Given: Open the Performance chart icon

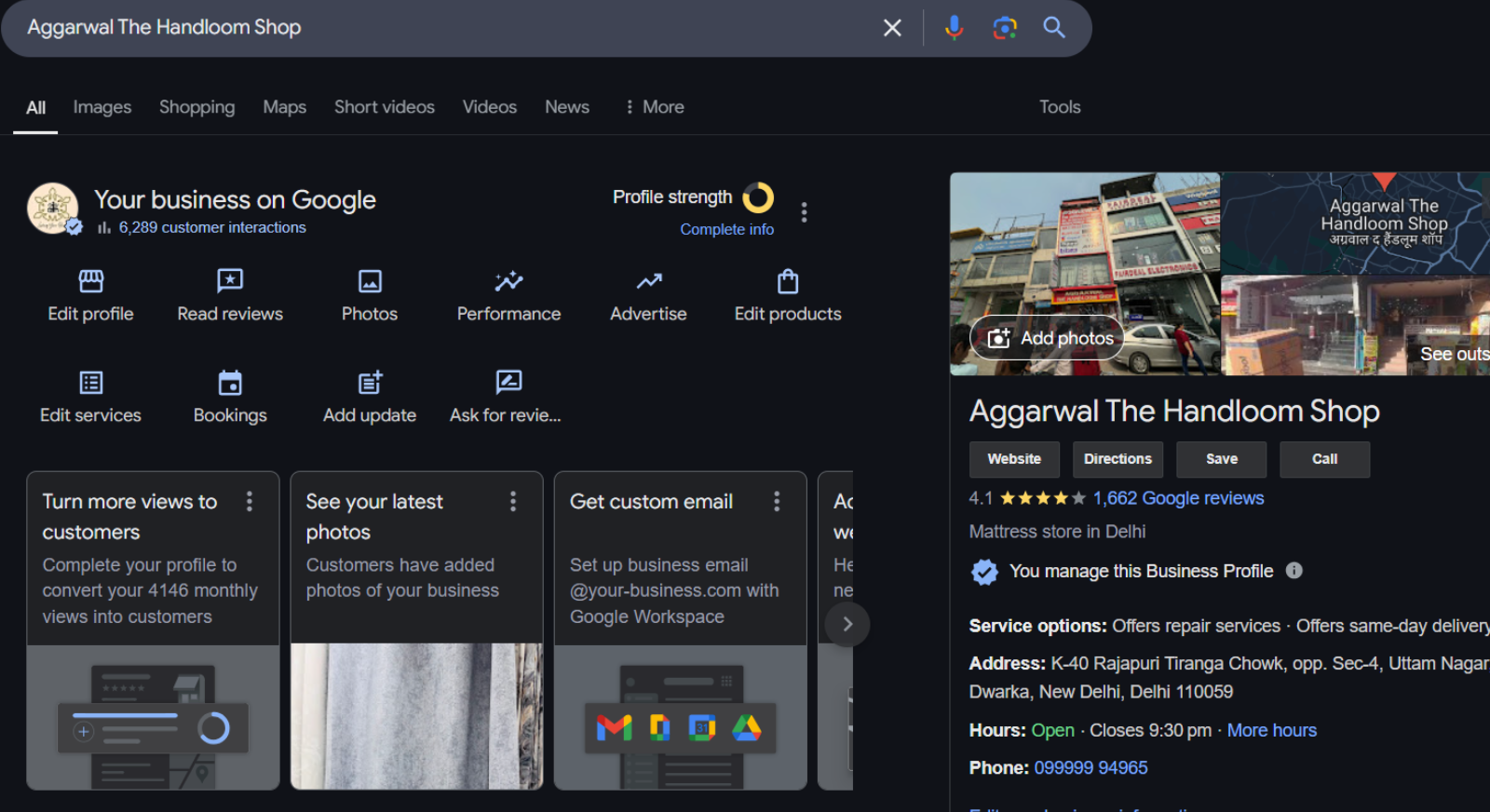Looking at the screenshot, I should click(508, 281).
